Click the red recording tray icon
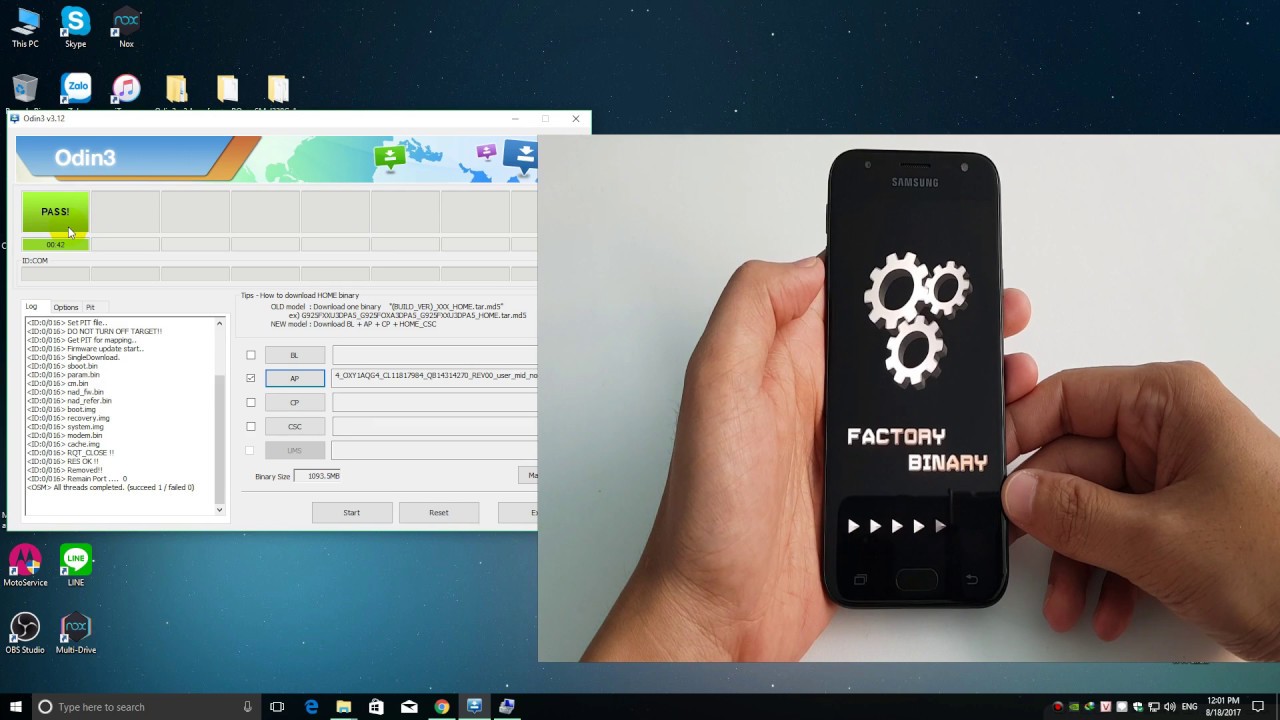Viewport: 1280px width, 720px height. pyautogui.click(x=1058, y=707)
